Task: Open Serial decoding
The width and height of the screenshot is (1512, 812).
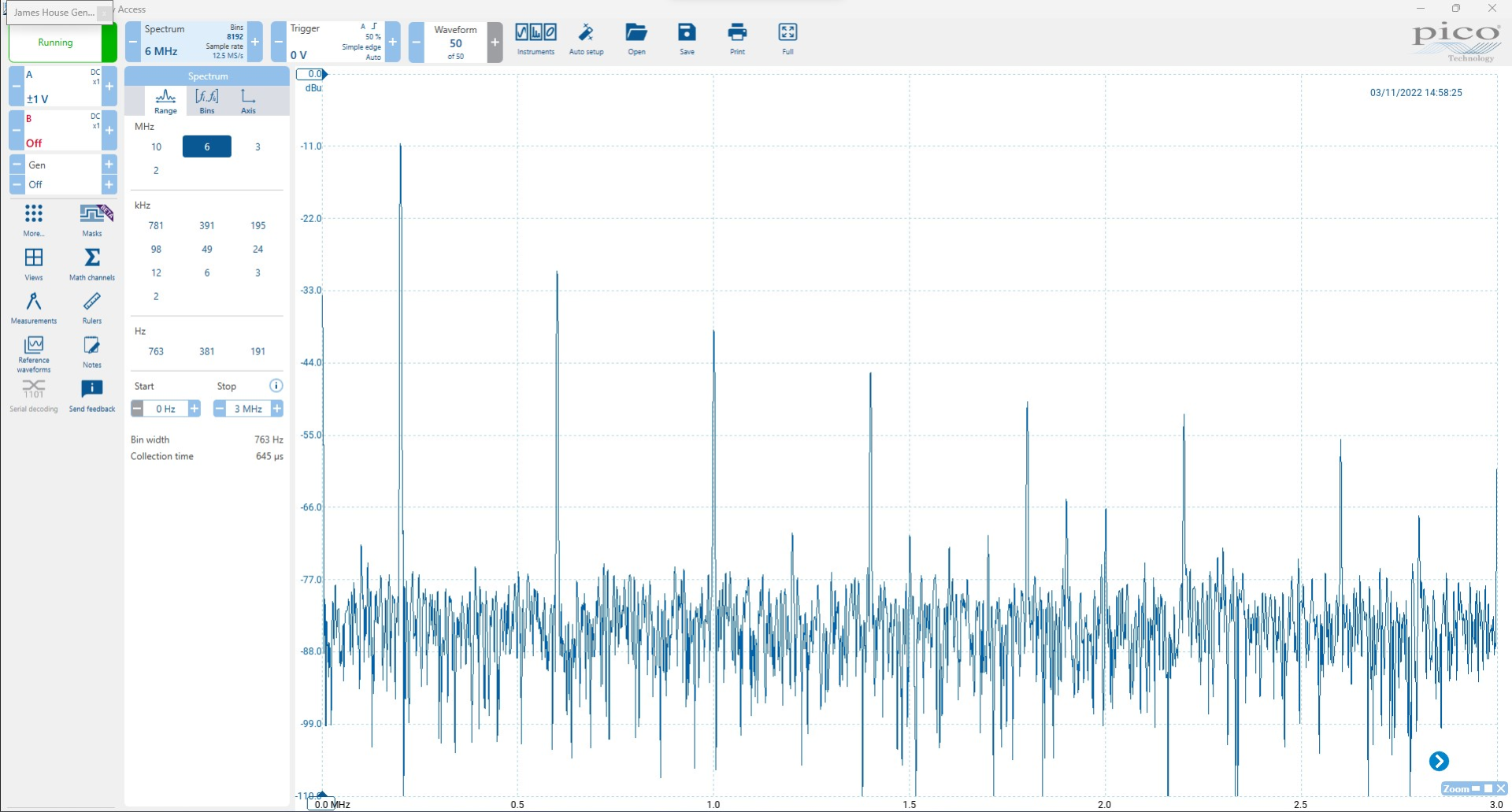Action: [x=34, y=395]
